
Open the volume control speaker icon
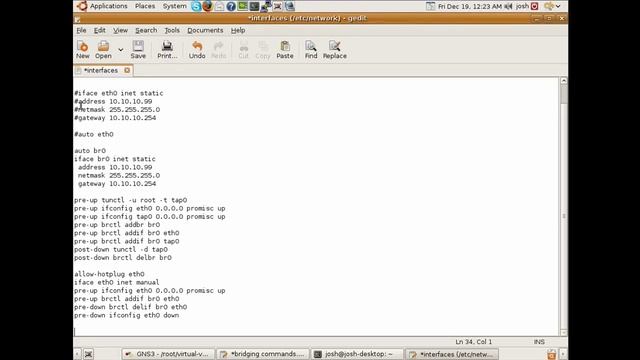coord(509,6)
